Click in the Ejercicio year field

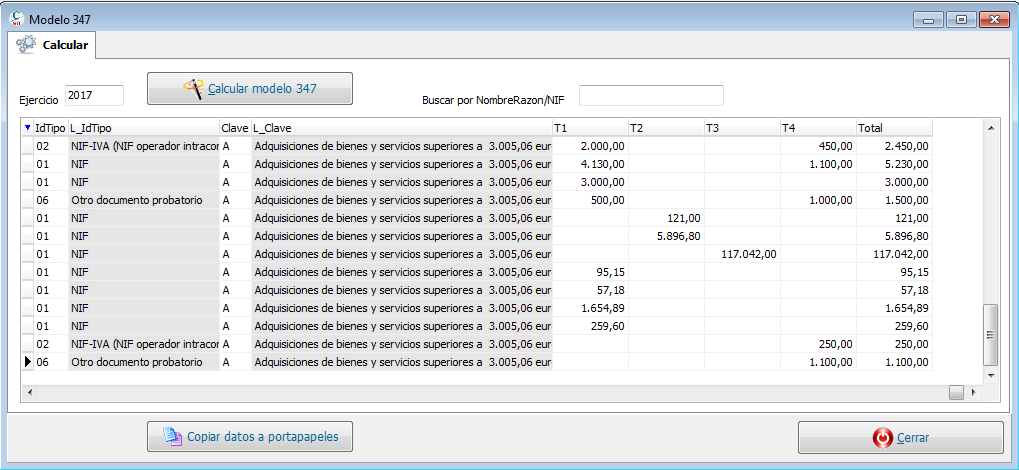coord(94,95)
